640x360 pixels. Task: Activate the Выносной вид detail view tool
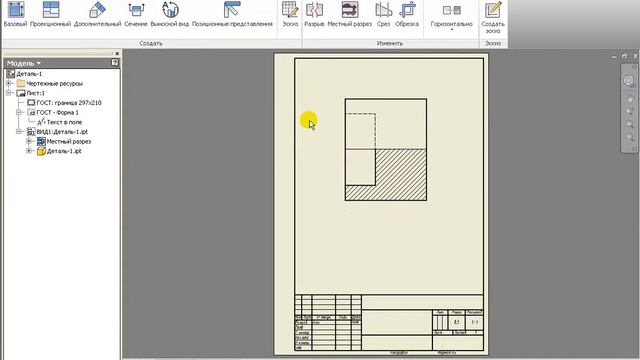[x=170, y=14]
